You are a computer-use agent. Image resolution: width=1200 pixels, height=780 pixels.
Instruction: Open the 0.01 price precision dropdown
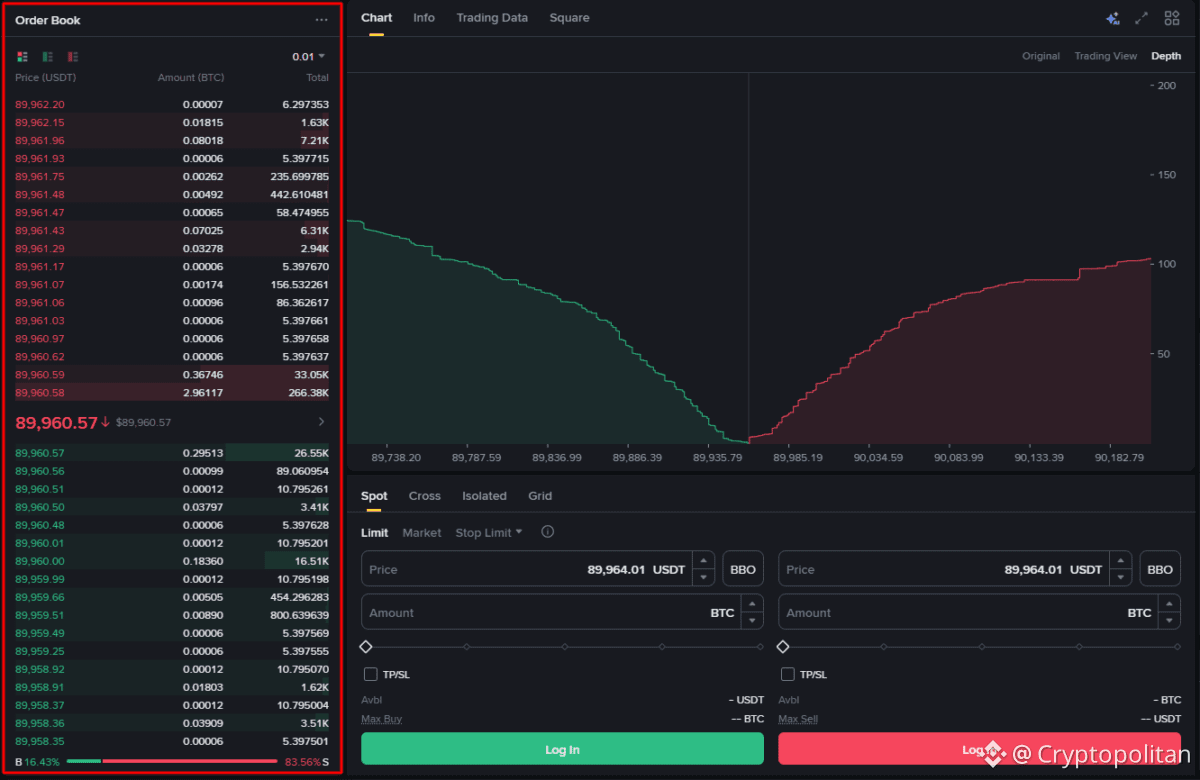tap(308, 57)
